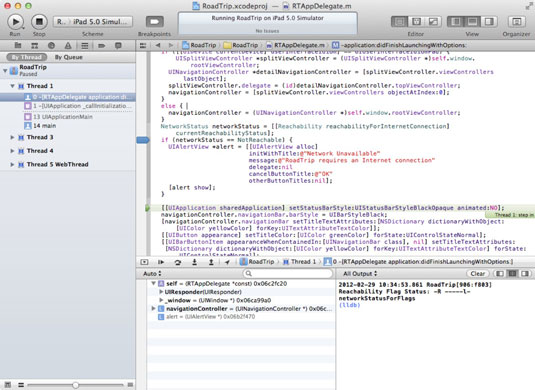Image resolution: width=535 pixels, height=390 pixels.
Task: Show the Debug navigator
Action: click(x=85, y=45)
